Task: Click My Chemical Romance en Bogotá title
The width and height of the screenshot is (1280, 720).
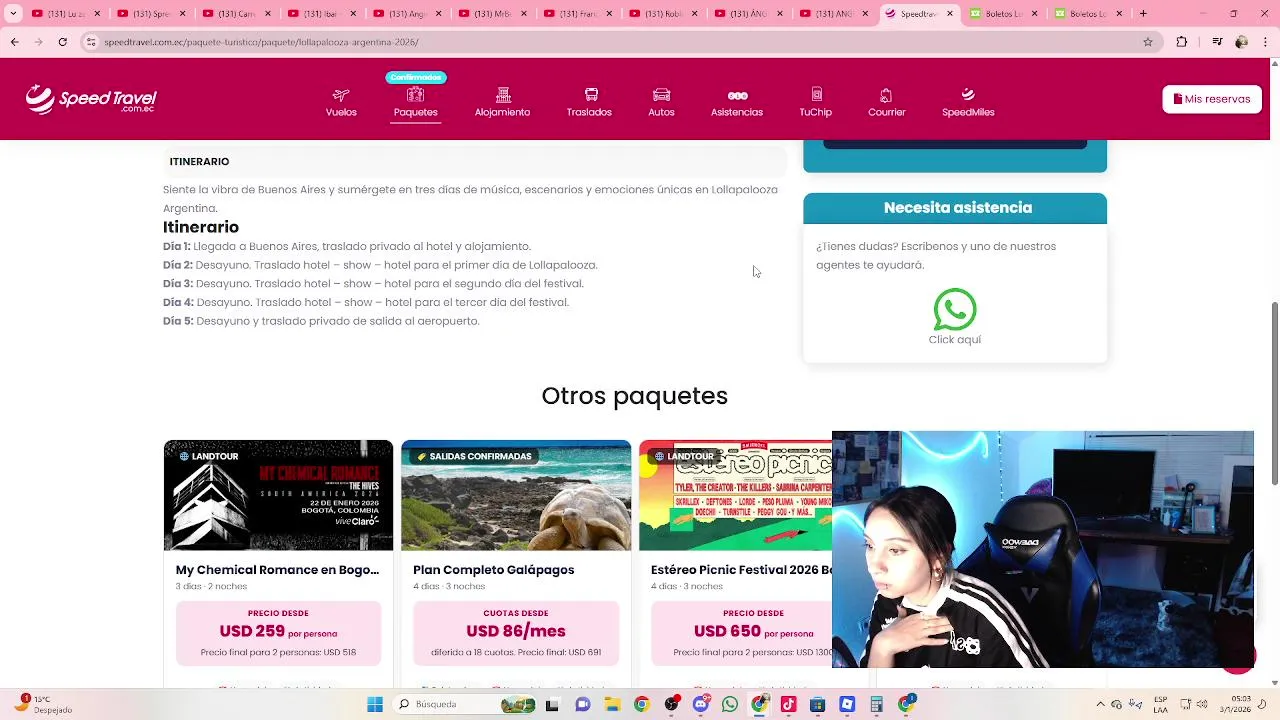Action: point(277,570)
